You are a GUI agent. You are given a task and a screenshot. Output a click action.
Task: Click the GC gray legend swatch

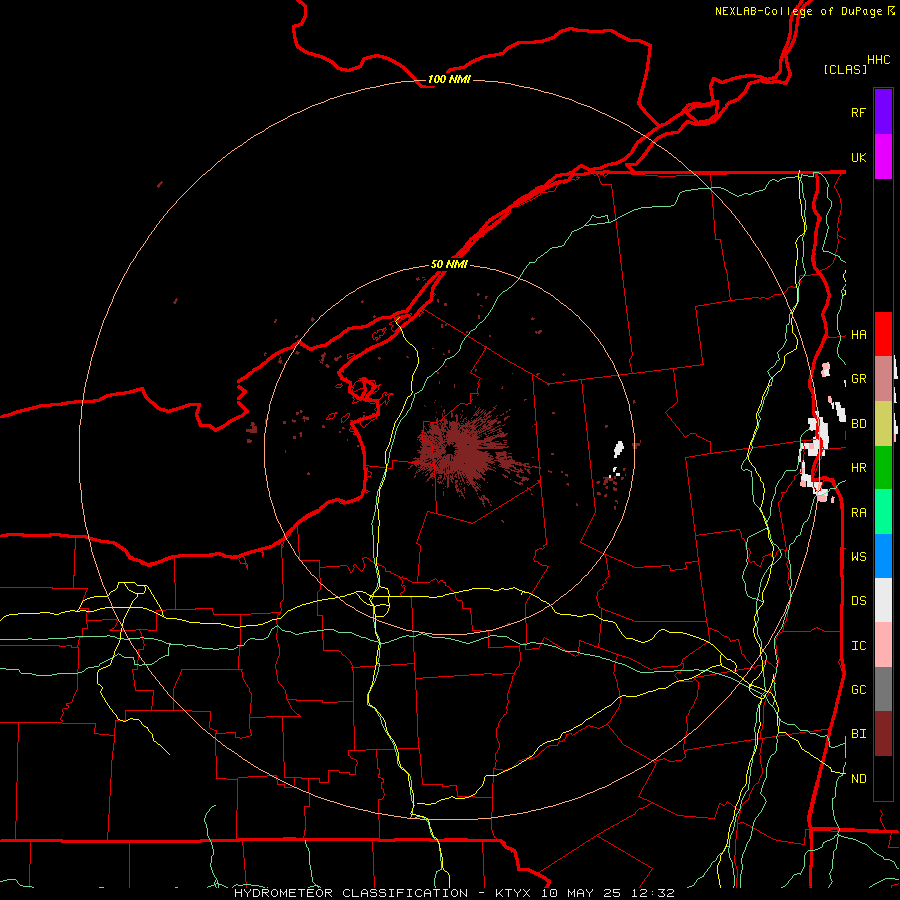(883, 689)
